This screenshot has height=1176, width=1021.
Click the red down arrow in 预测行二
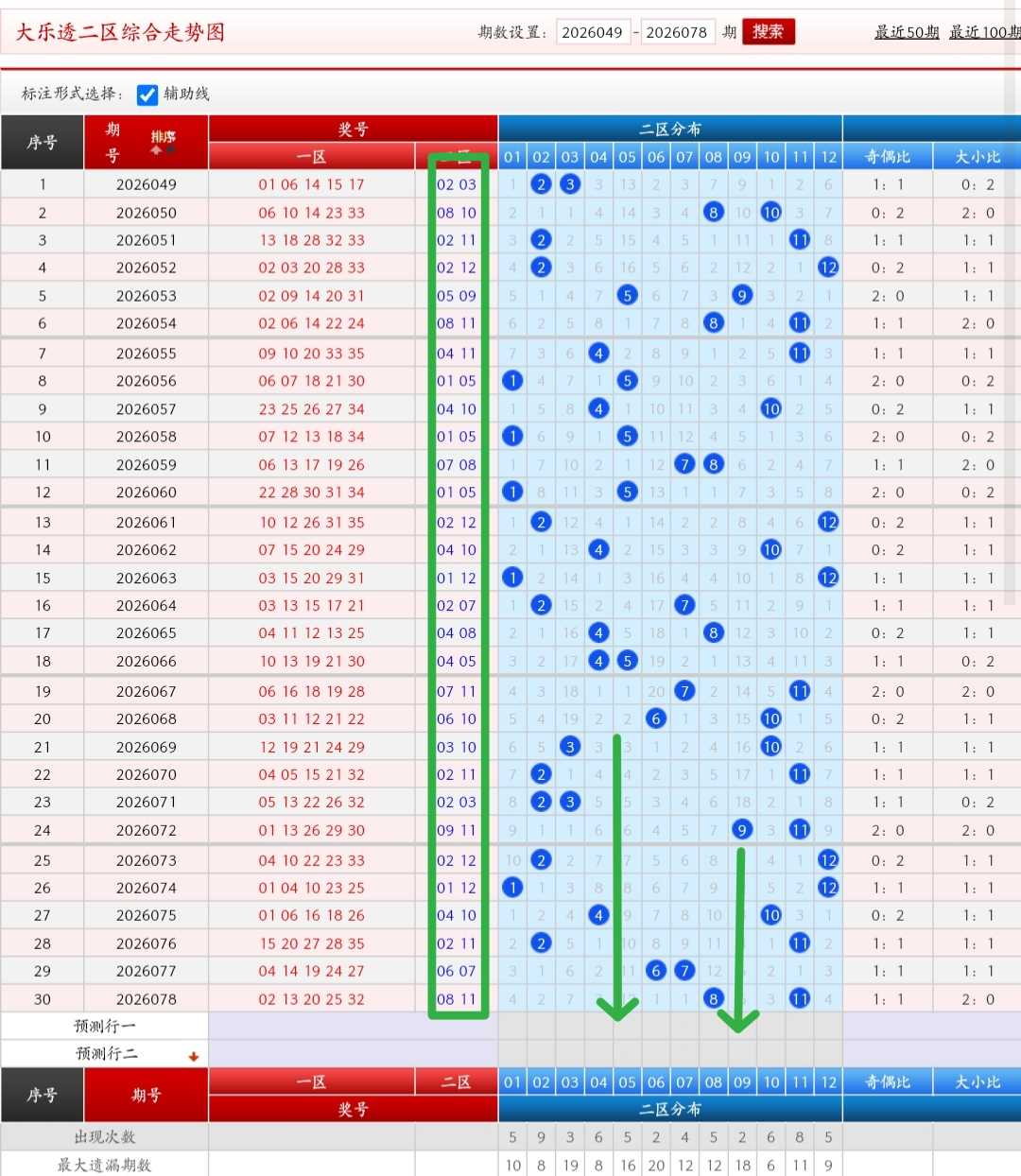point(194,1057)
